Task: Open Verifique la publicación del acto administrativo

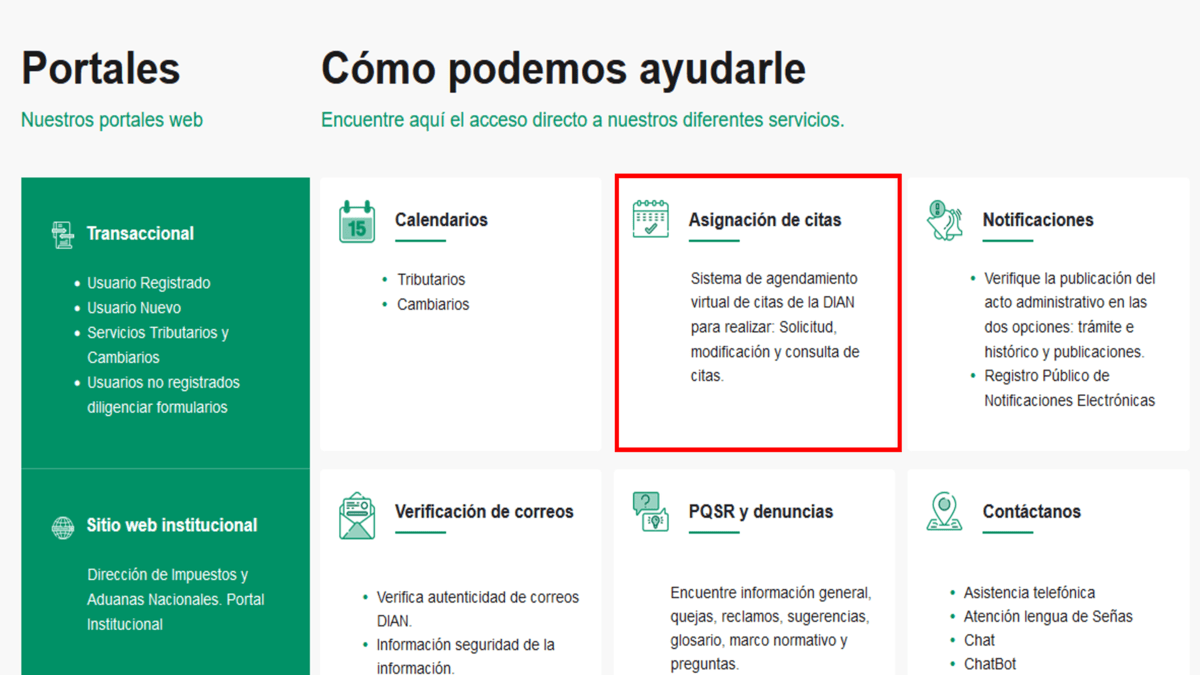Action: click(x=1070, y=315)
